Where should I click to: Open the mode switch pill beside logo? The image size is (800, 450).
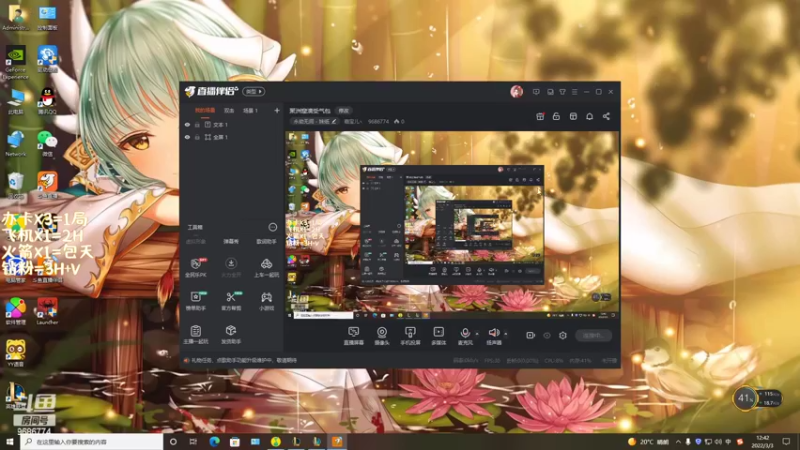tap(254, 91)
